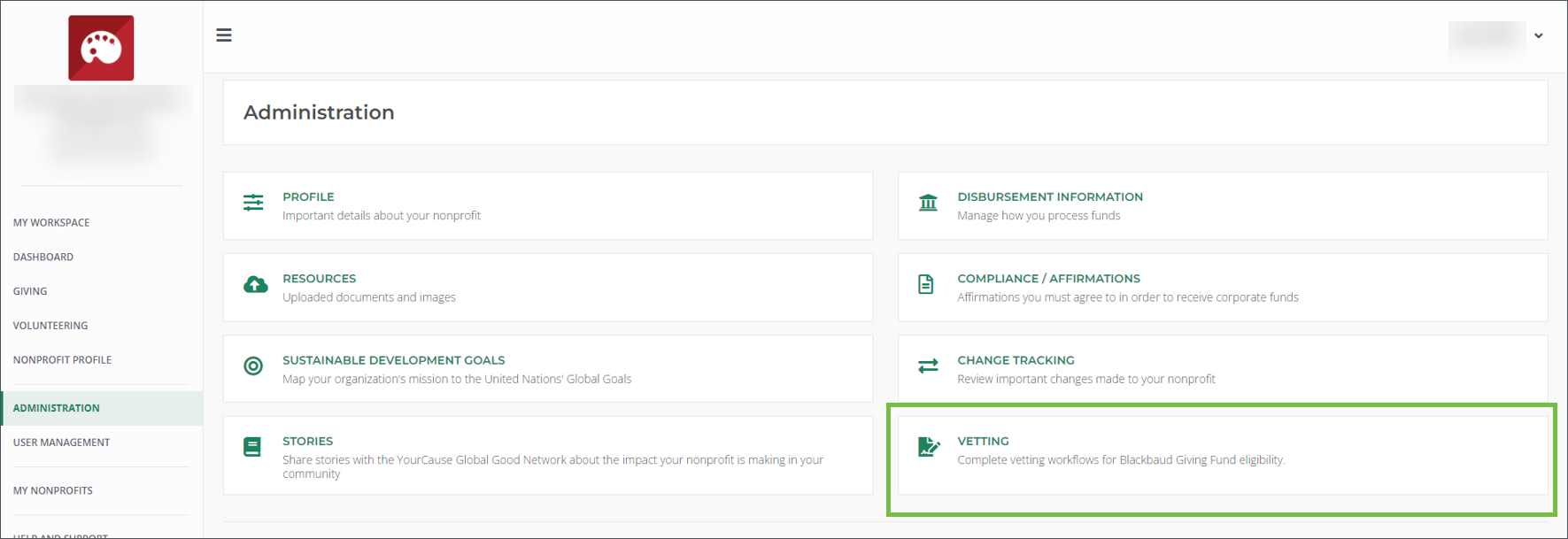The image size is (1568, 539).
Task: Click the Disbursement Information bank icon
Action: 928,203
